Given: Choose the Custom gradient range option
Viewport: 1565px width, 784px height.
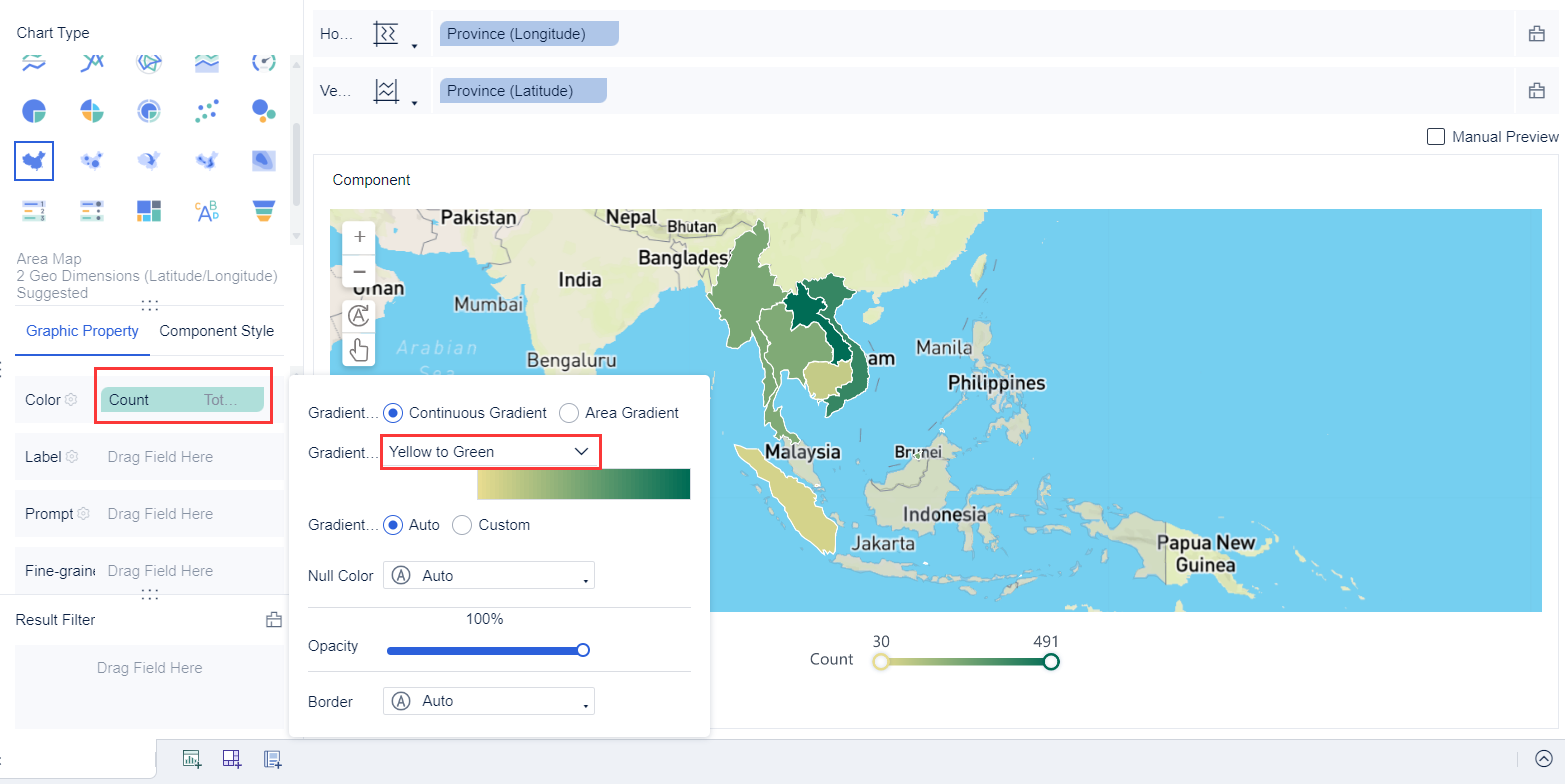Looking at the screenshot, I should (x=462, y=525).
